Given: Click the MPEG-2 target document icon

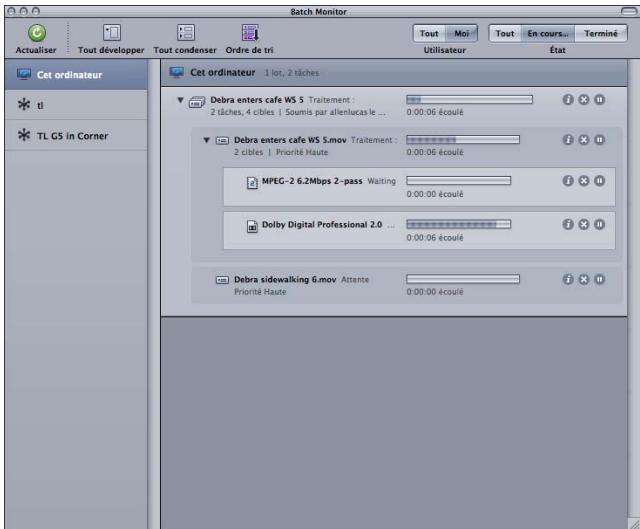Looking at the screenshot, I should pyautogui.click(x=253, y=182).
